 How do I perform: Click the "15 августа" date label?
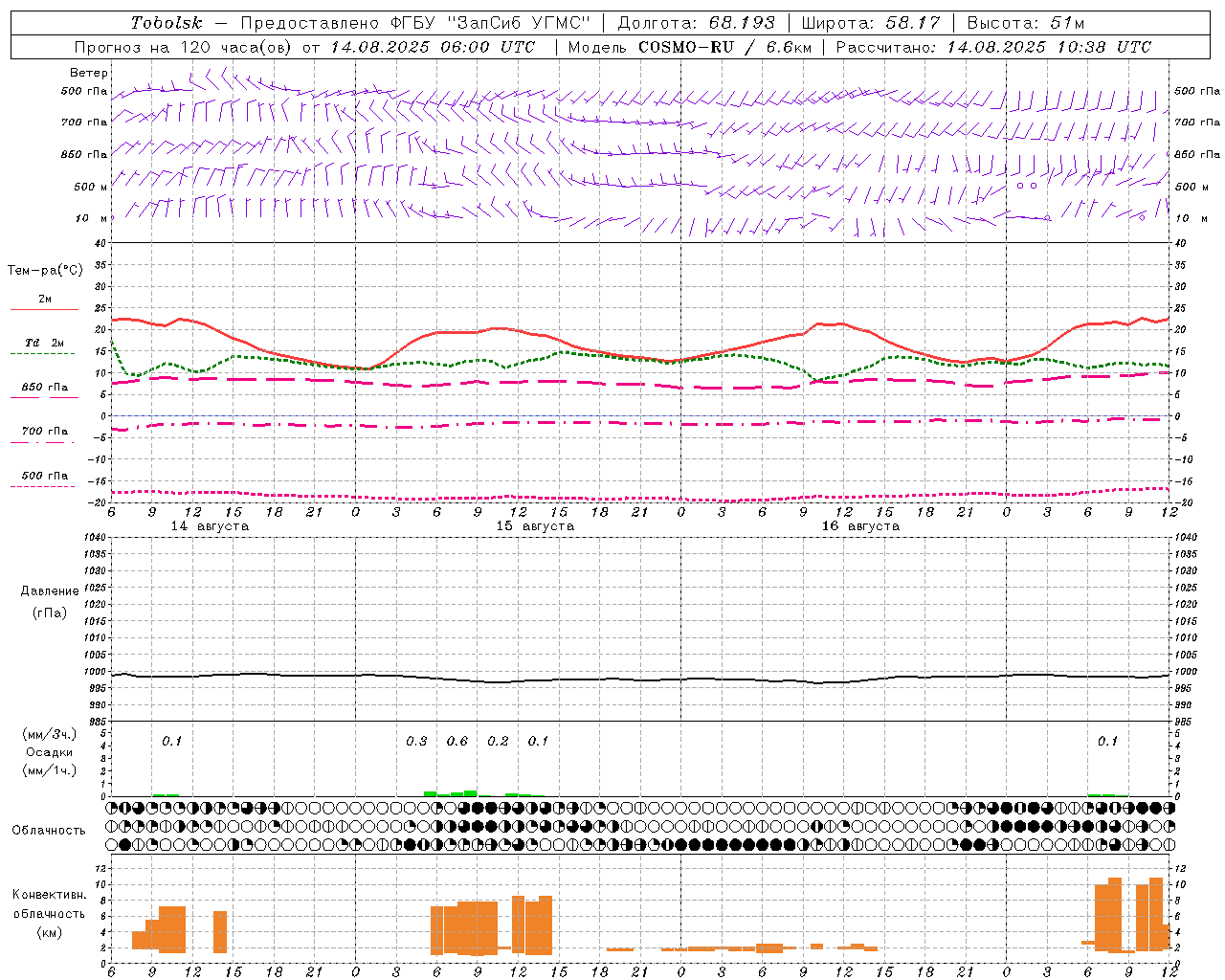coord(535,526)
